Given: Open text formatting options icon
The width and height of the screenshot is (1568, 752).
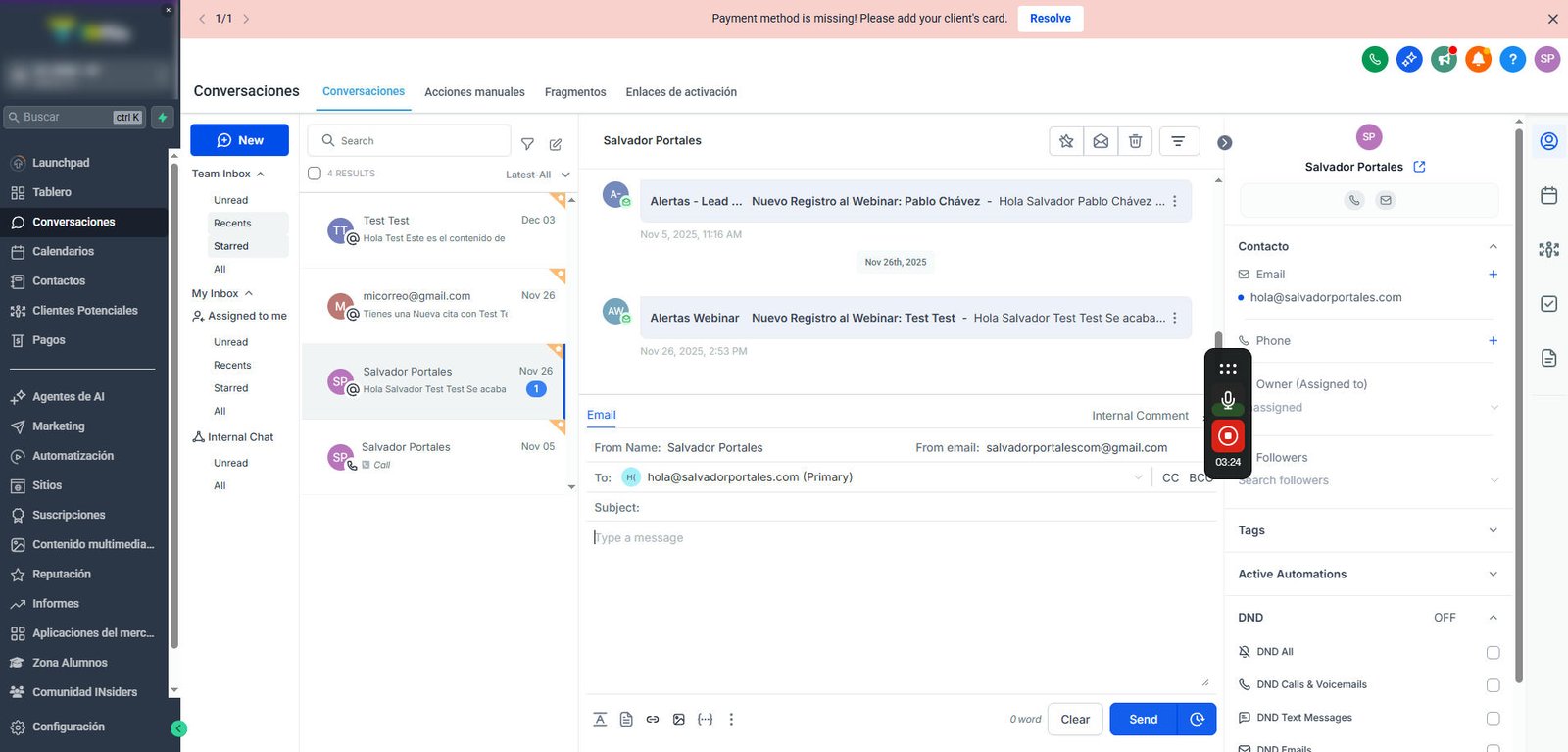Looking at the screenshot, I should coord(600,720).
